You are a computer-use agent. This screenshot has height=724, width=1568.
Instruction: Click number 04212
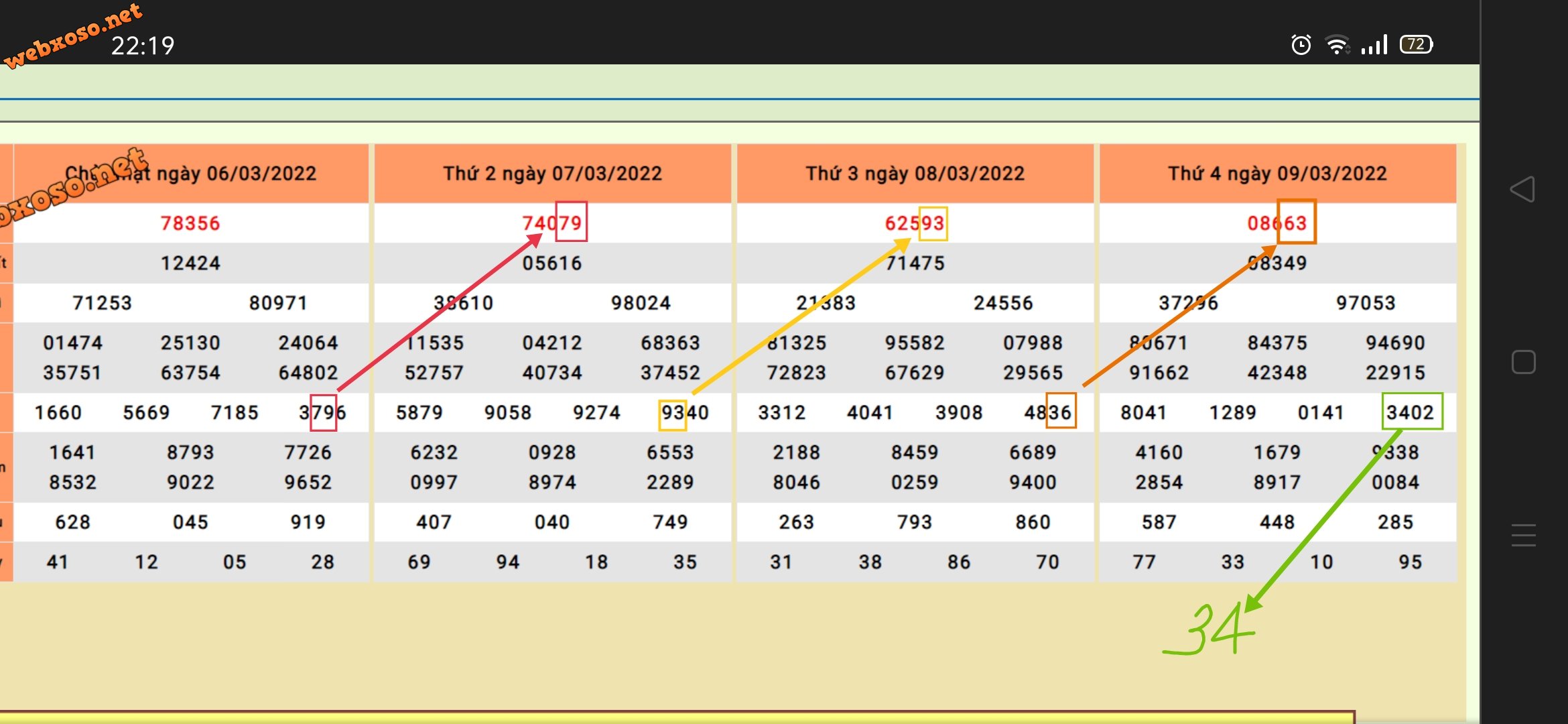click(552, 343)
